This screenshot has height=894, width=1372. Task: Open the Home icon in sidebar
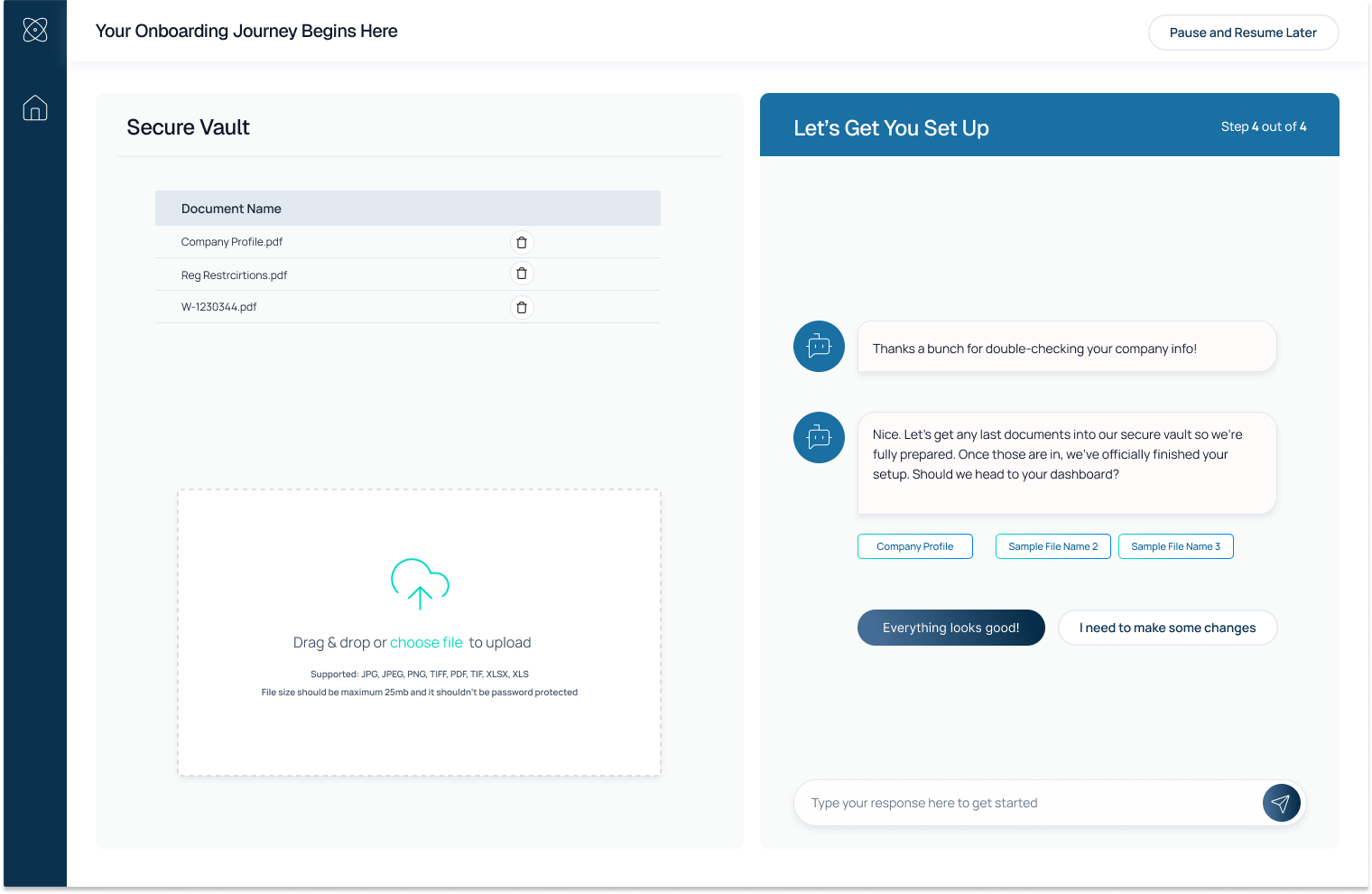point(34,108)
